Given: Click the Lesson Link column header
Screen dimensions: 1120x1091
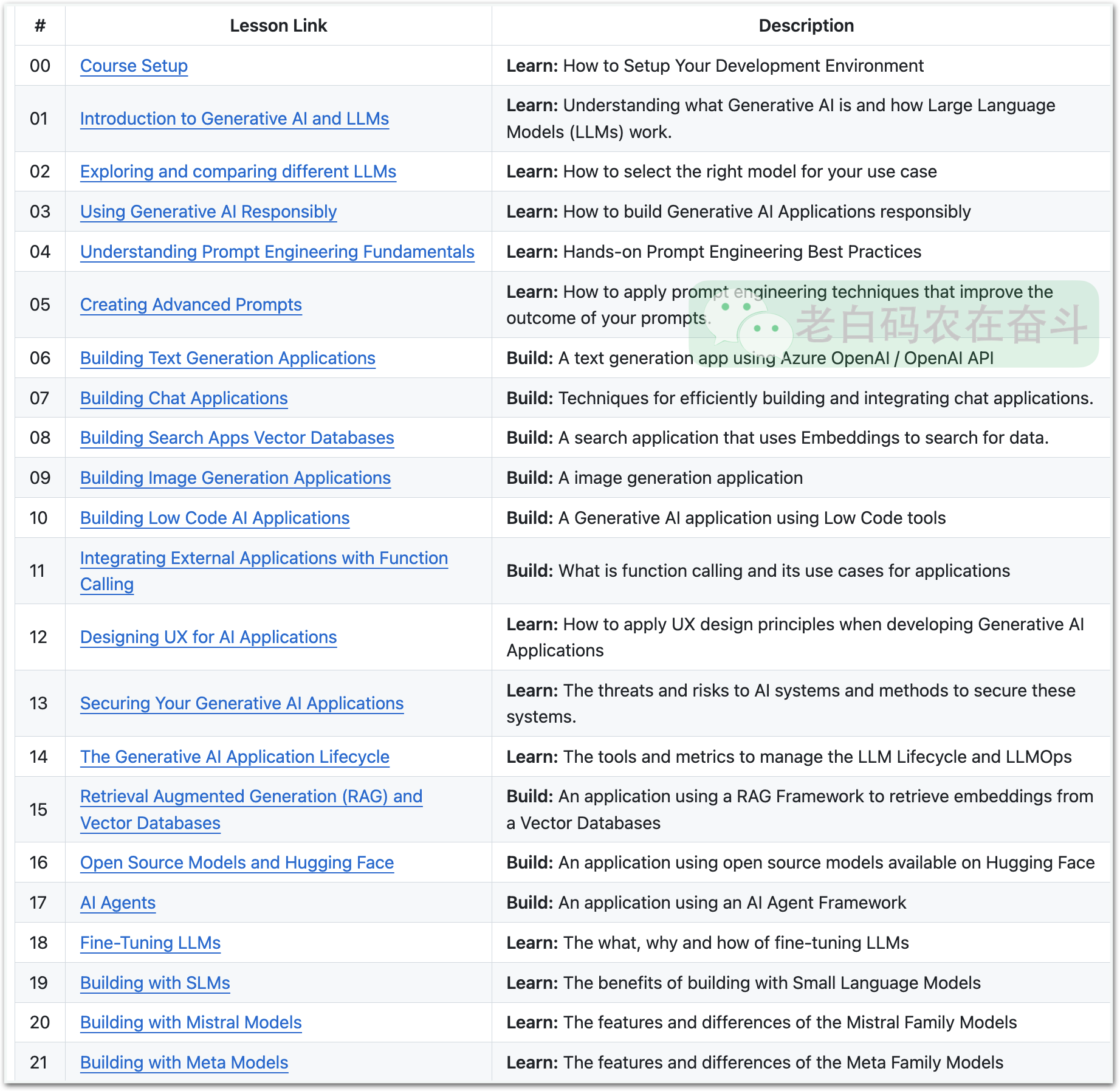Looking at the screenshot, I should [278, 26].
